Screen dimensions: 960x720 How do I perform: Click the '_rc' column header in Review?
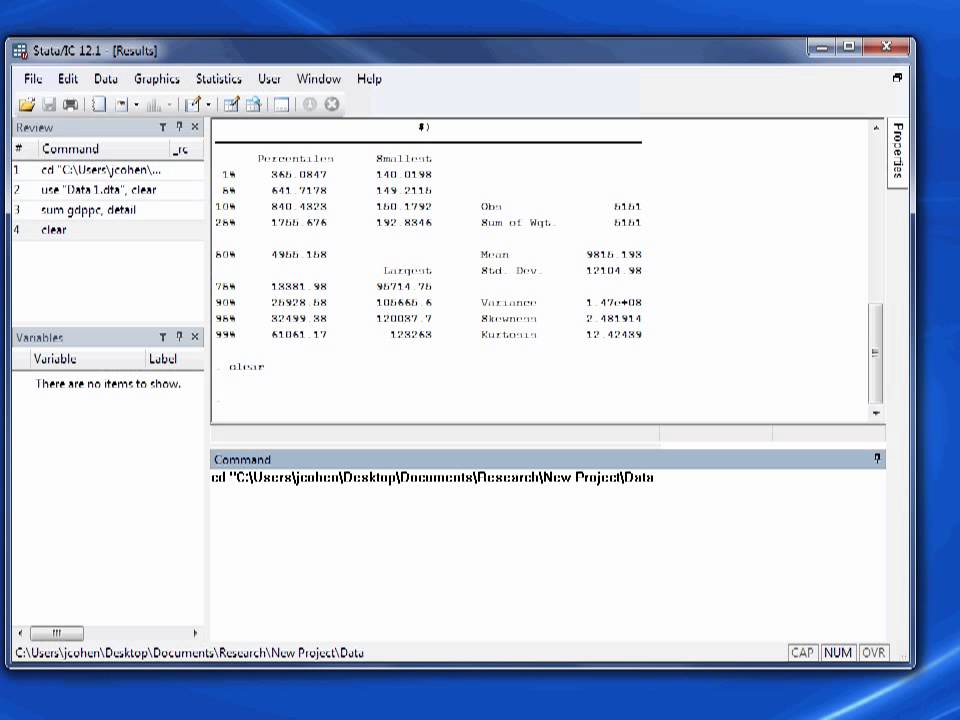tap(186, 149)
